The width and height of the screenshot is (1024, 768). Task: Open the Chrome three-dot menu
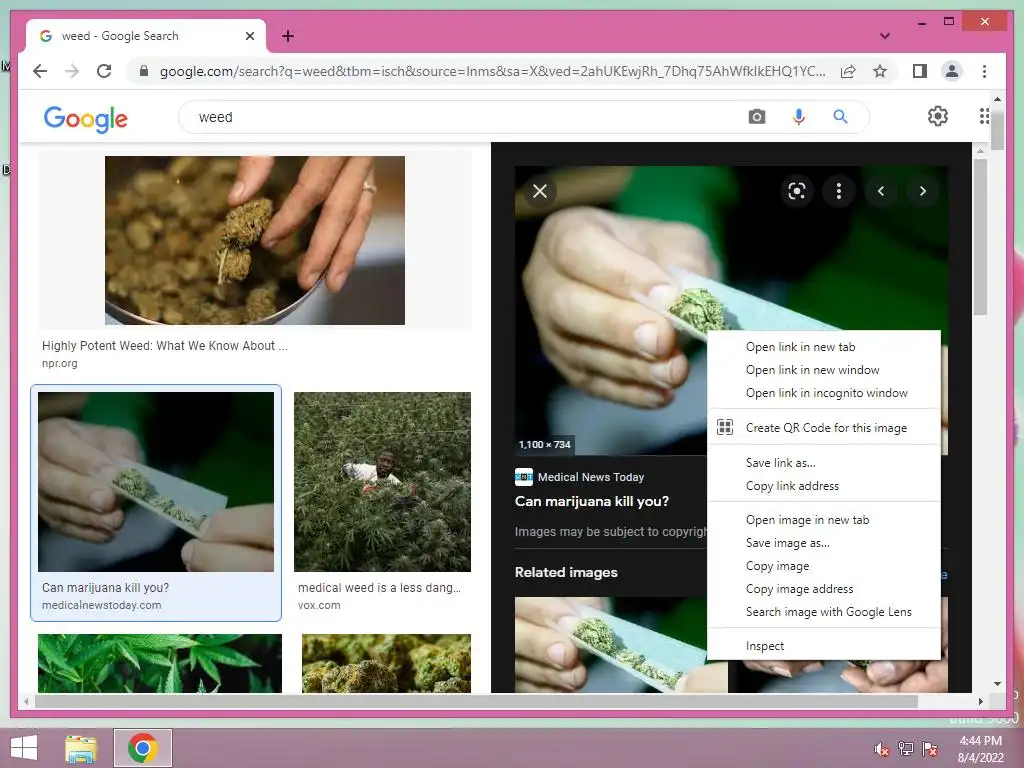[984, 71]
